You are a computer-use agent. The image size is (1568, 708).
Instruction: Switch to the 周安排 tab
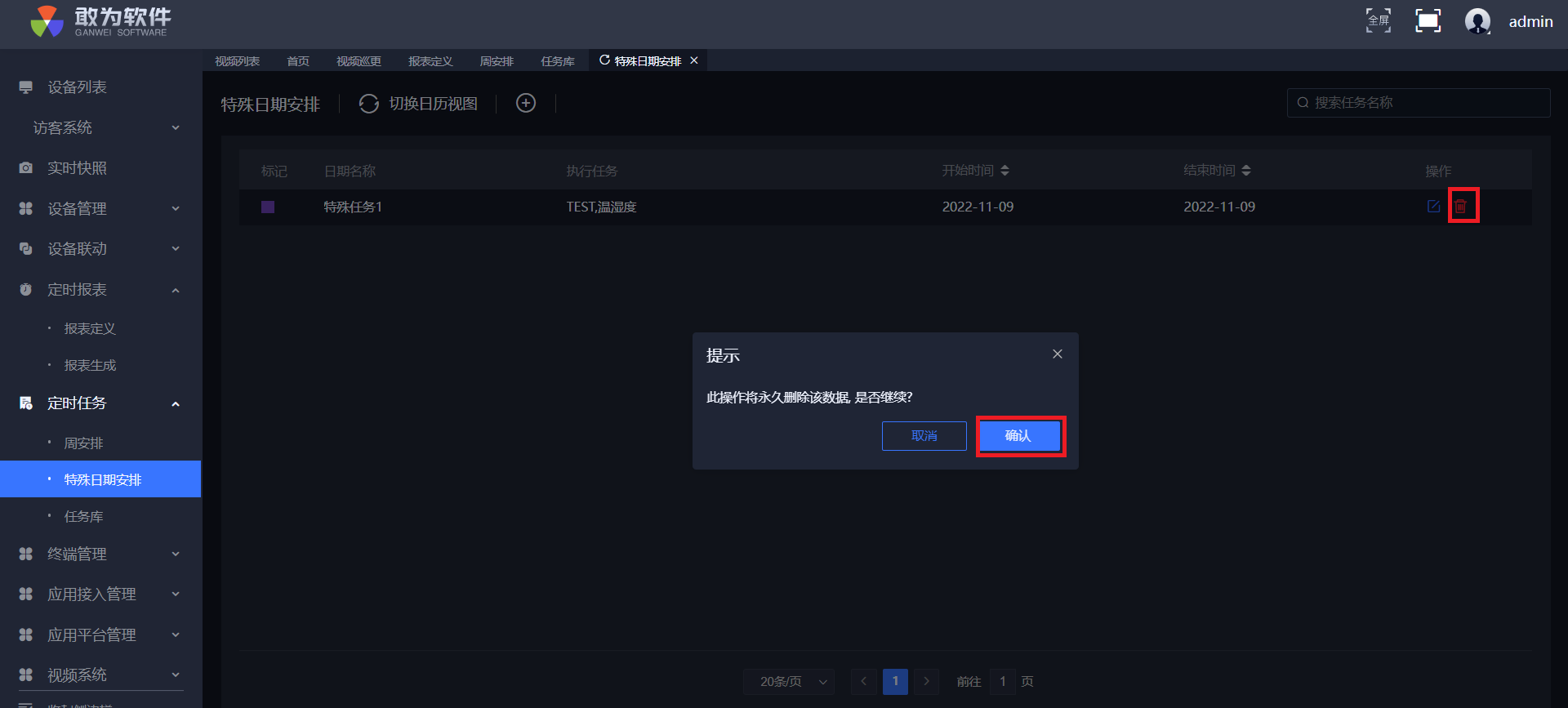point(497,61)
